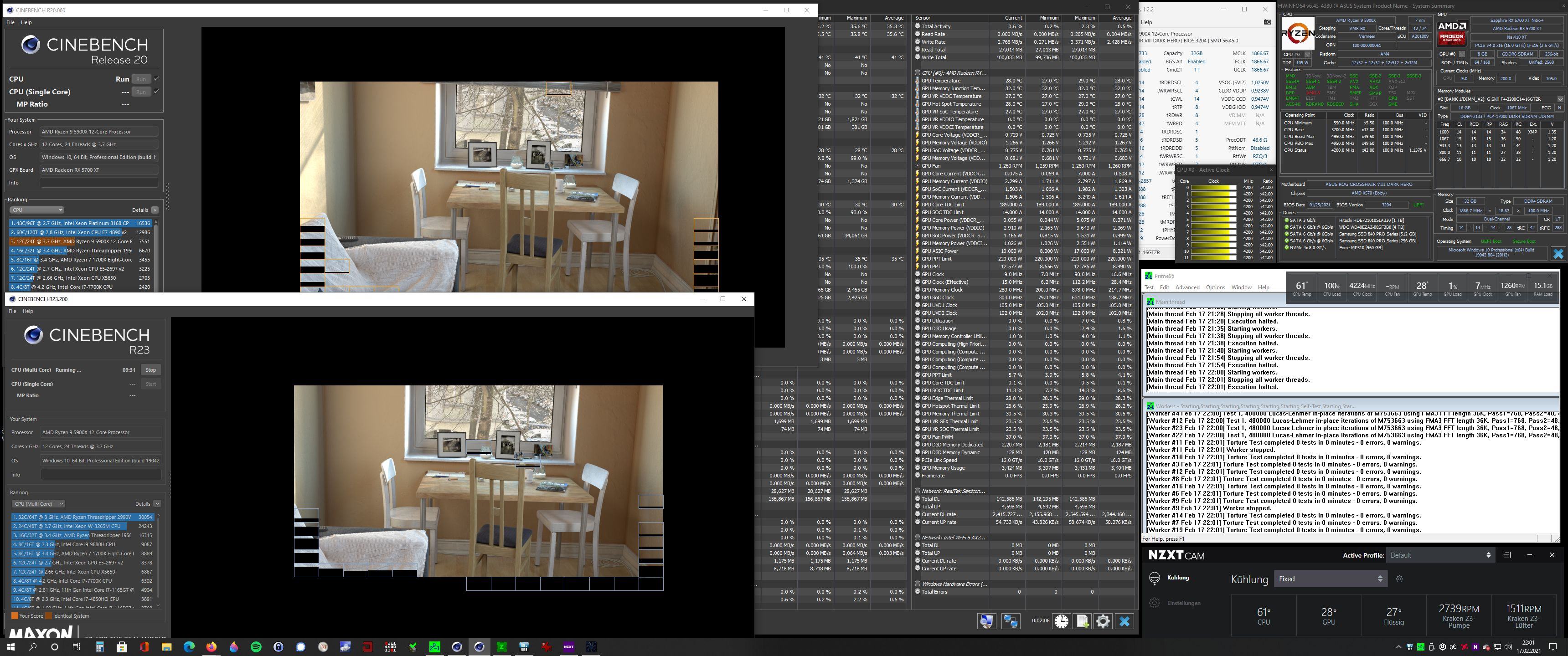The width and height of the screenshot is (1568, 656).
Task: Open Microsoft Store from taskbar
Action: [x=122, y=647]
